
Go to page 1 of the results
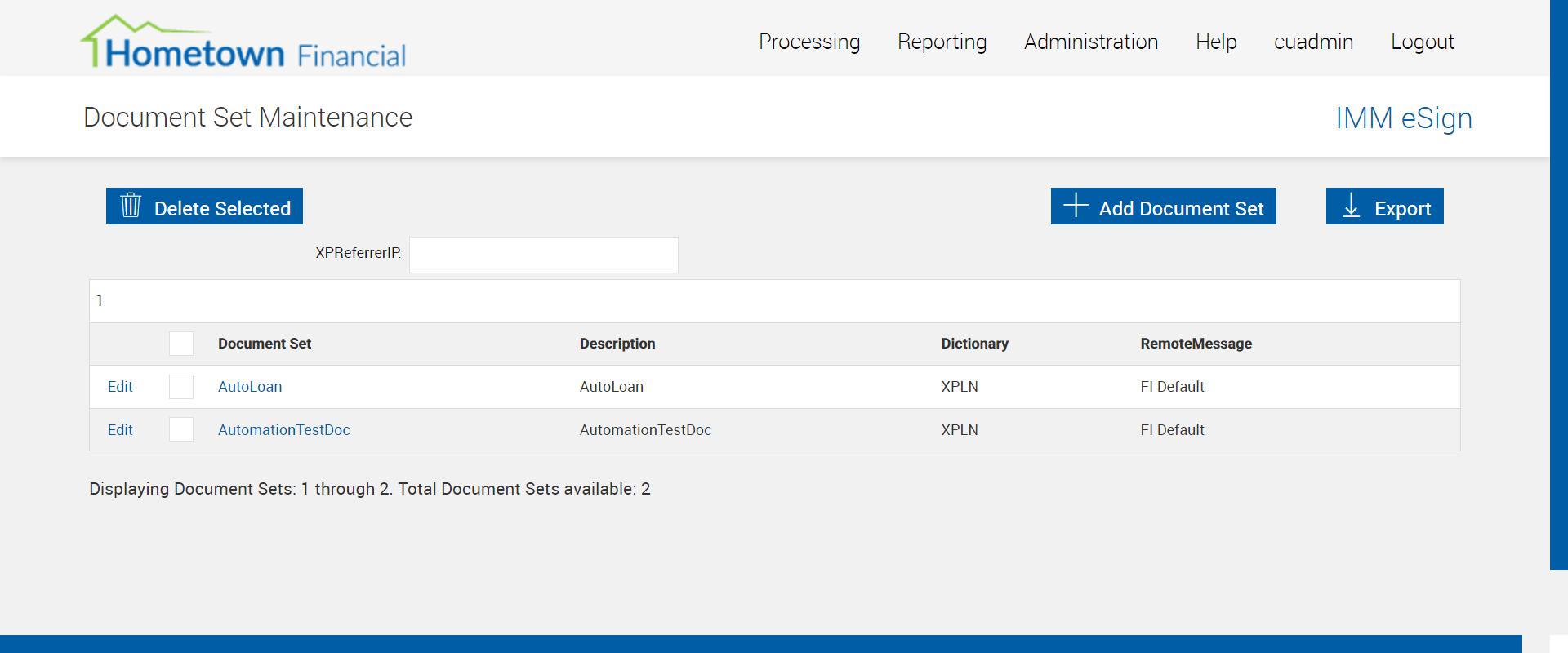coord(100,301)
